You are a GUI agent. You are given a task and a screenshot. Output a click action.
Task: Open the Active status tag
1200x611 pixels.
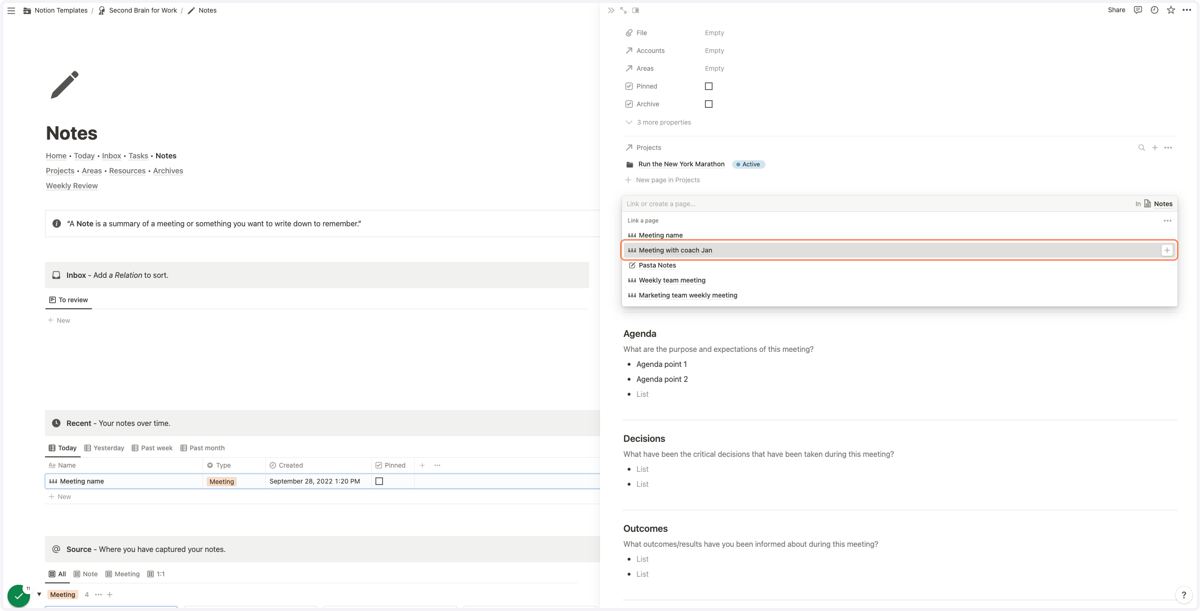(x=748, y=164)
